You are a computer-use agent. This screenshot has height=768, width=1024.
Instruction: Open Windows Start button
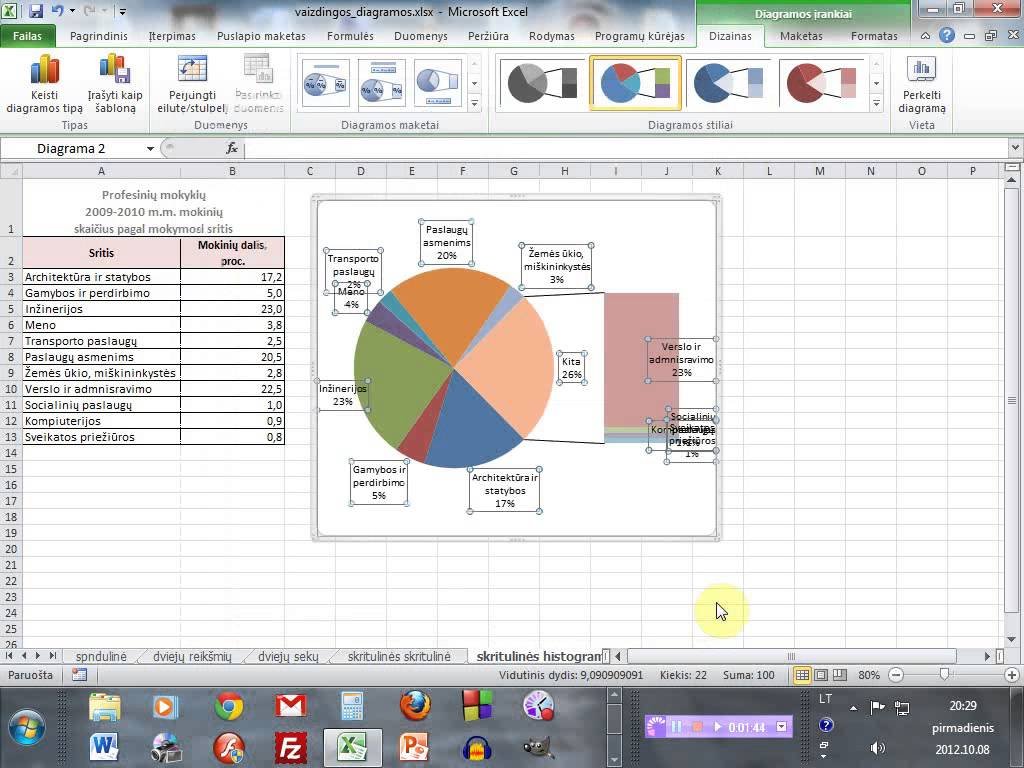(27, 728)
